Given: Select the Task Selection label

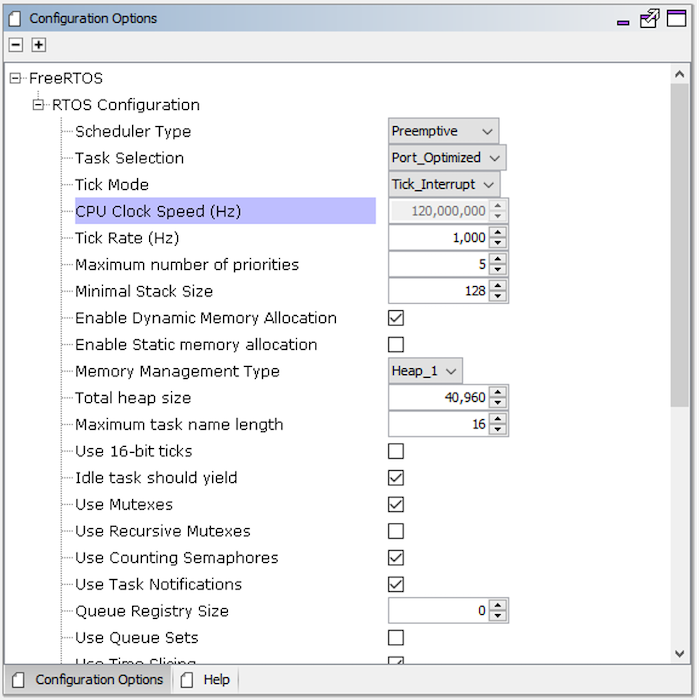Looking at the screenshot, I should 129,158.
